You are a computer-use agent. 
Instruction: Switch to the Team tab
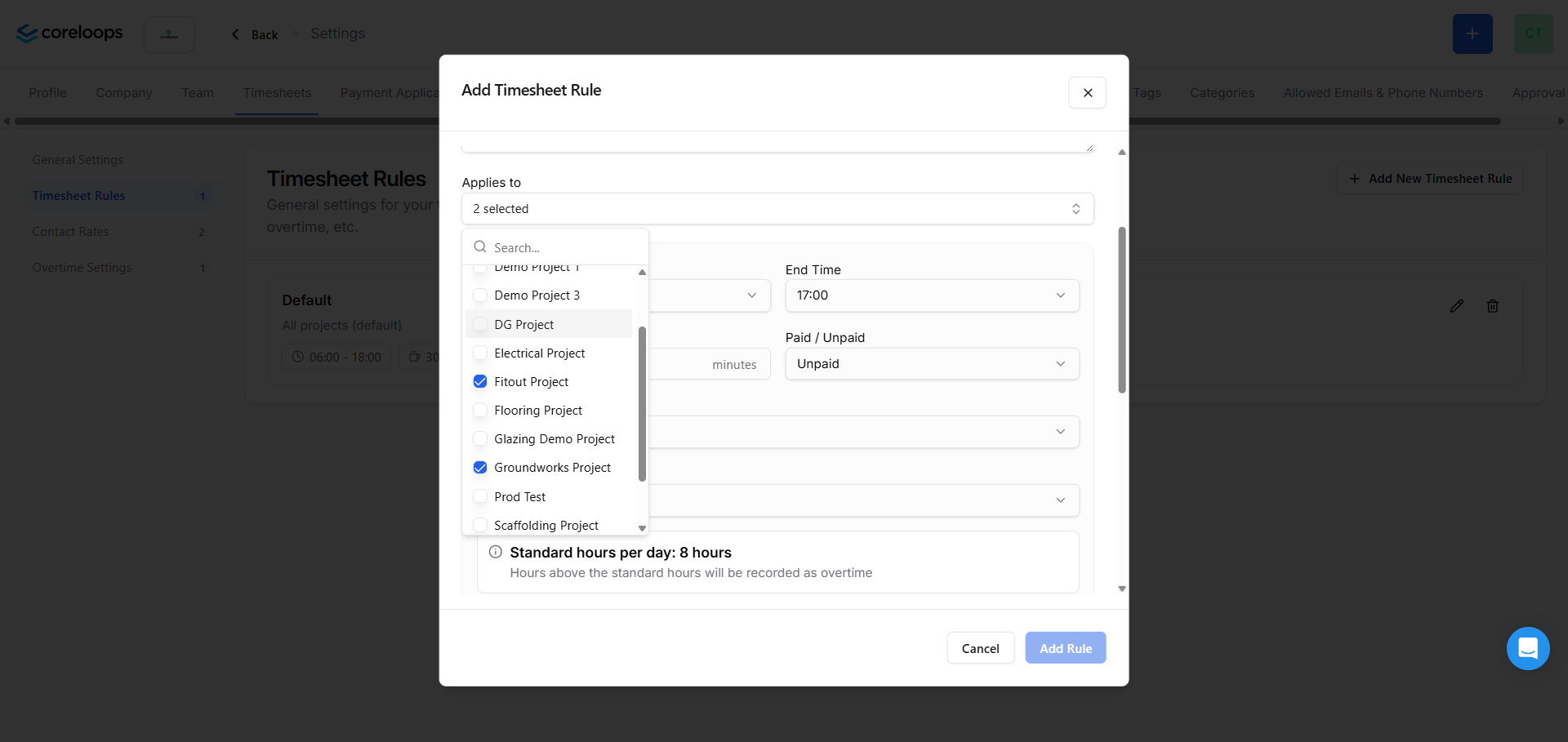click(198, 93)
